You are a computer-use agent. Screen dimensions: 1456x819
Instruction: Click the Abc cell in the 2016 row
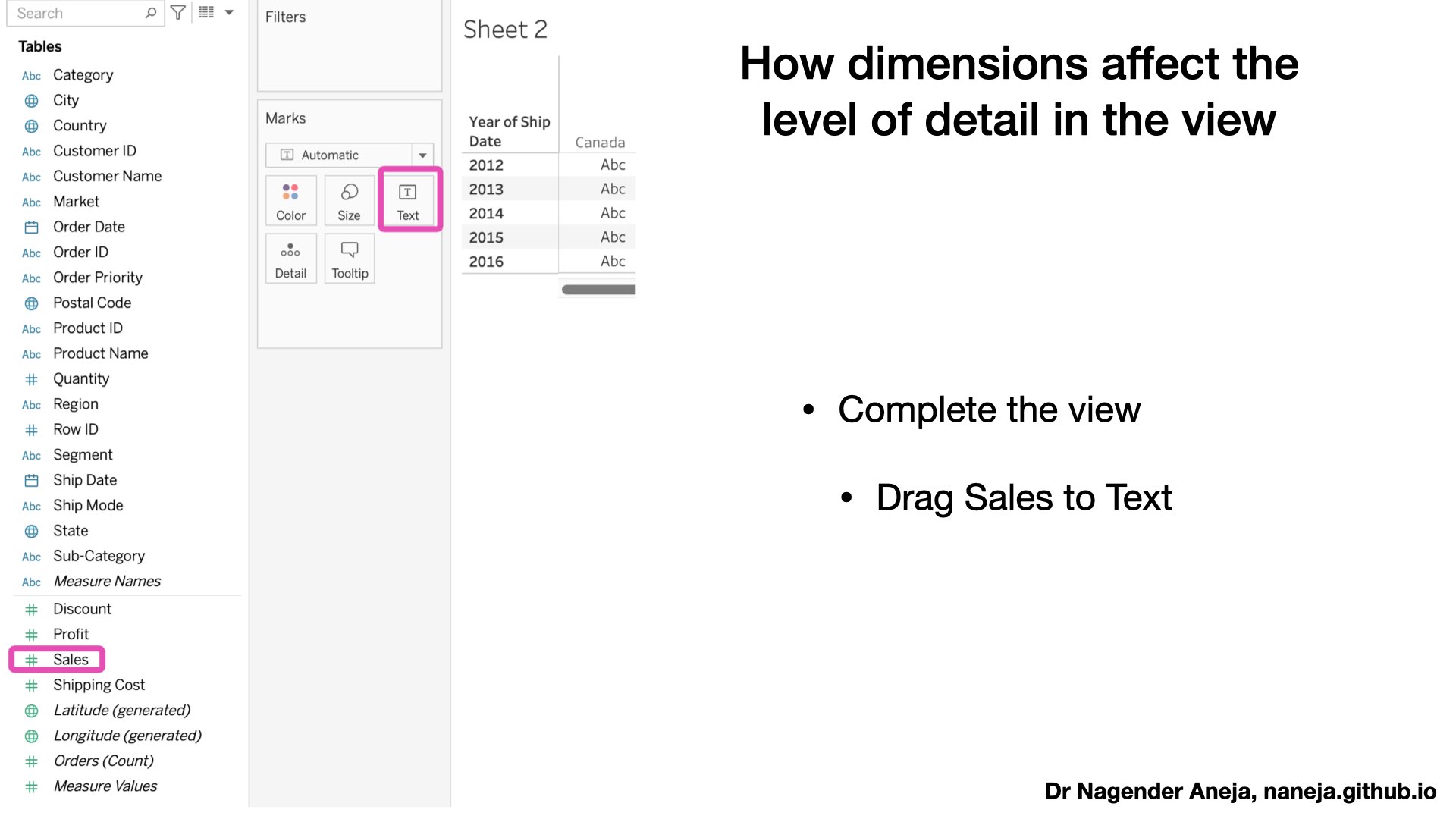click(613, 261)
